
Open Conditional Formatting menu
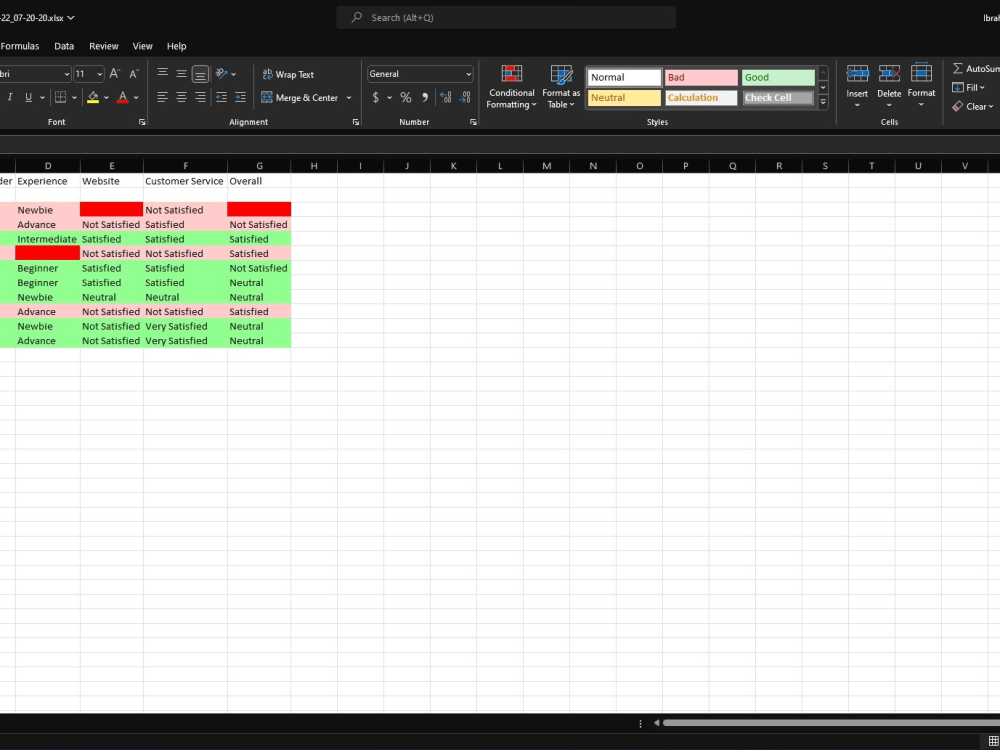click(511, 87)
